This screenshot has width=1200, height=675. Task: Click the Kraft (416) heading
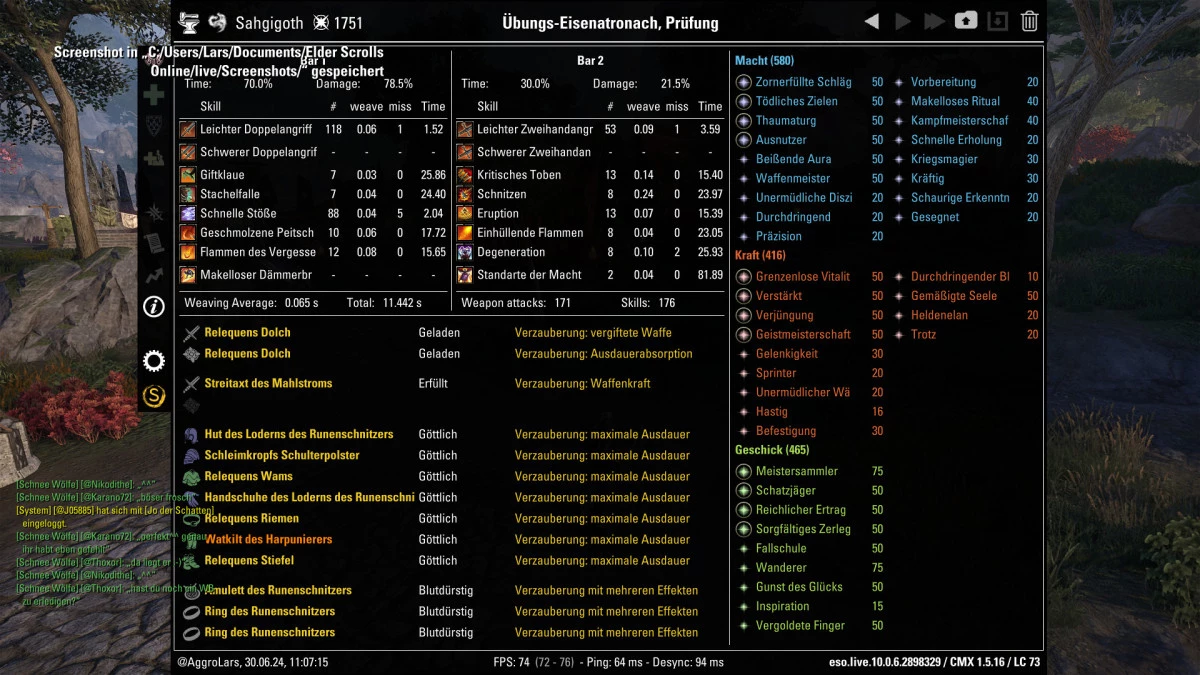click(760, 256)
